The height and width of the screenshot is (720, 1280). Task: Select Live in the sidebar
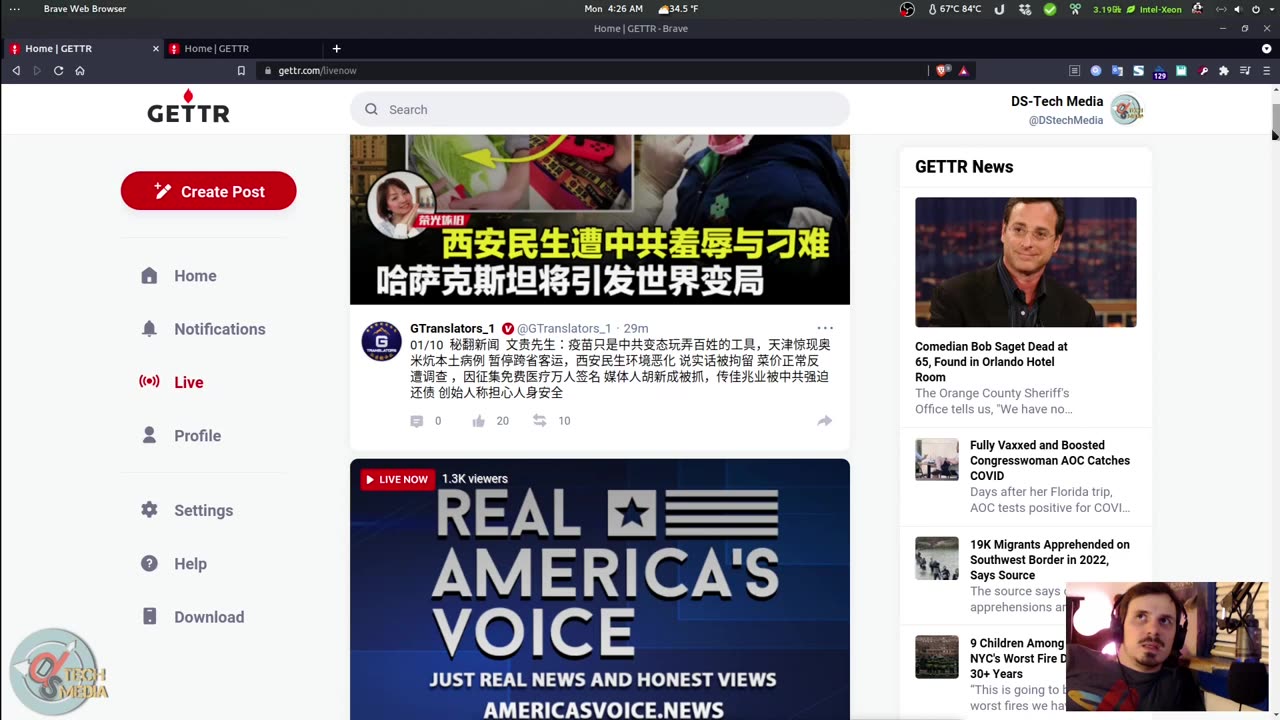pyautogui.click(x=189, y=382)
